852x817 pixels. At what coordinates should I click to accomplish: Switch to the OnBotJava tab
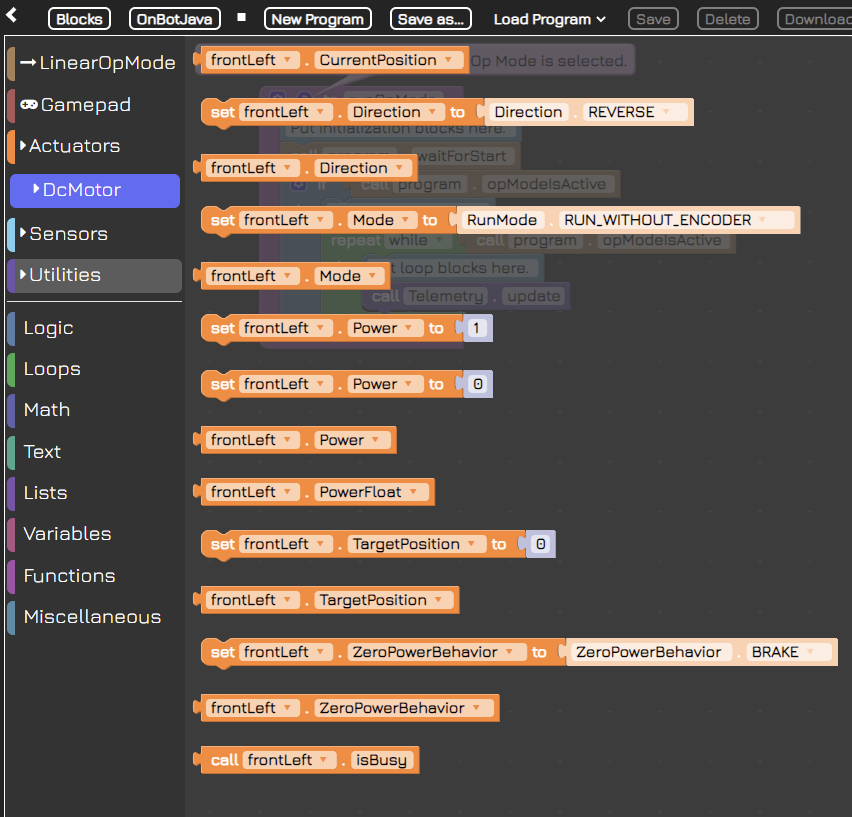coord(174,17)
